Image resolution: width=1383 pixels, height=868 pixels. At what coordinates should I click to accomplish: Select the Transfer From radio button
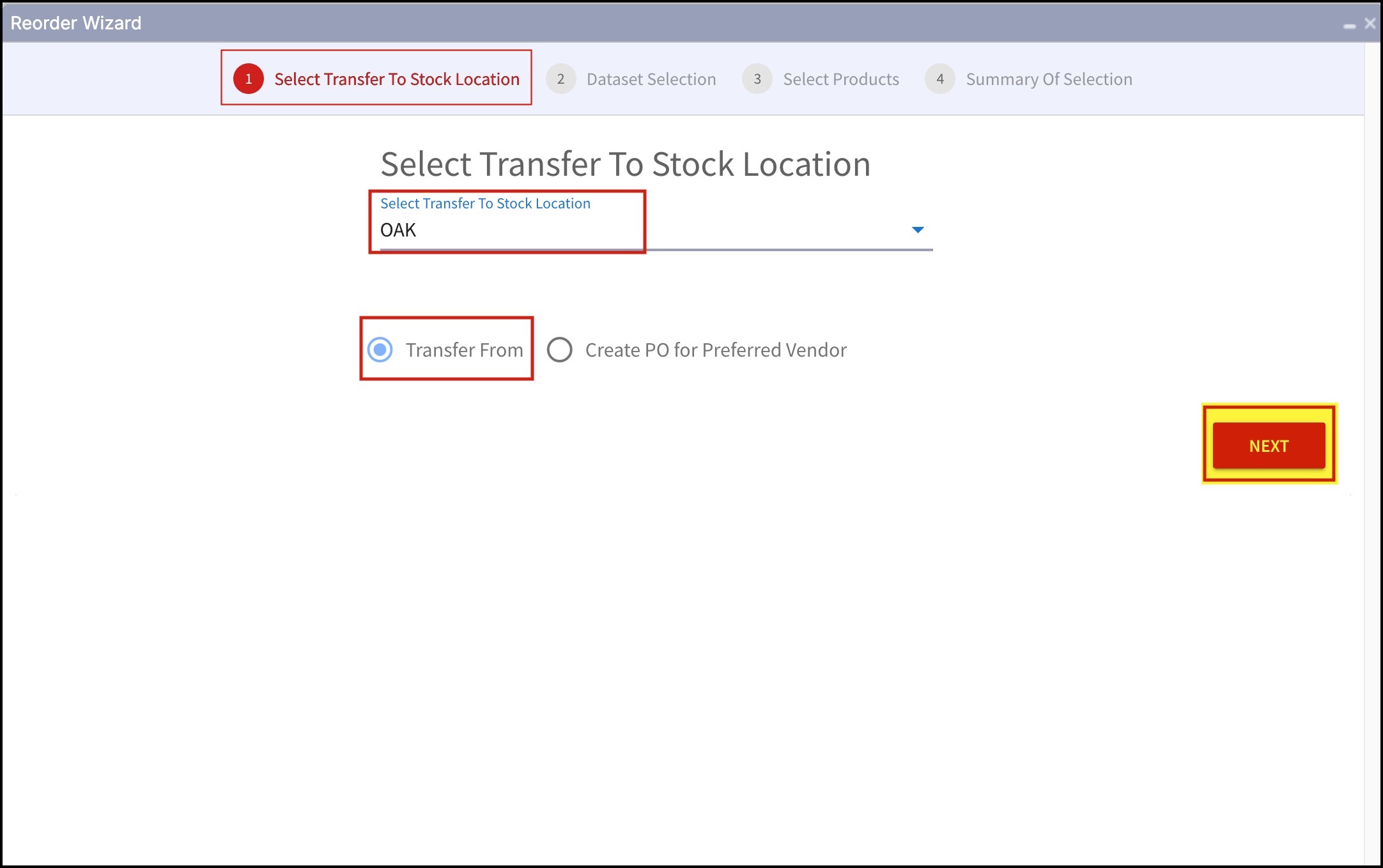(x=380, y=350)
